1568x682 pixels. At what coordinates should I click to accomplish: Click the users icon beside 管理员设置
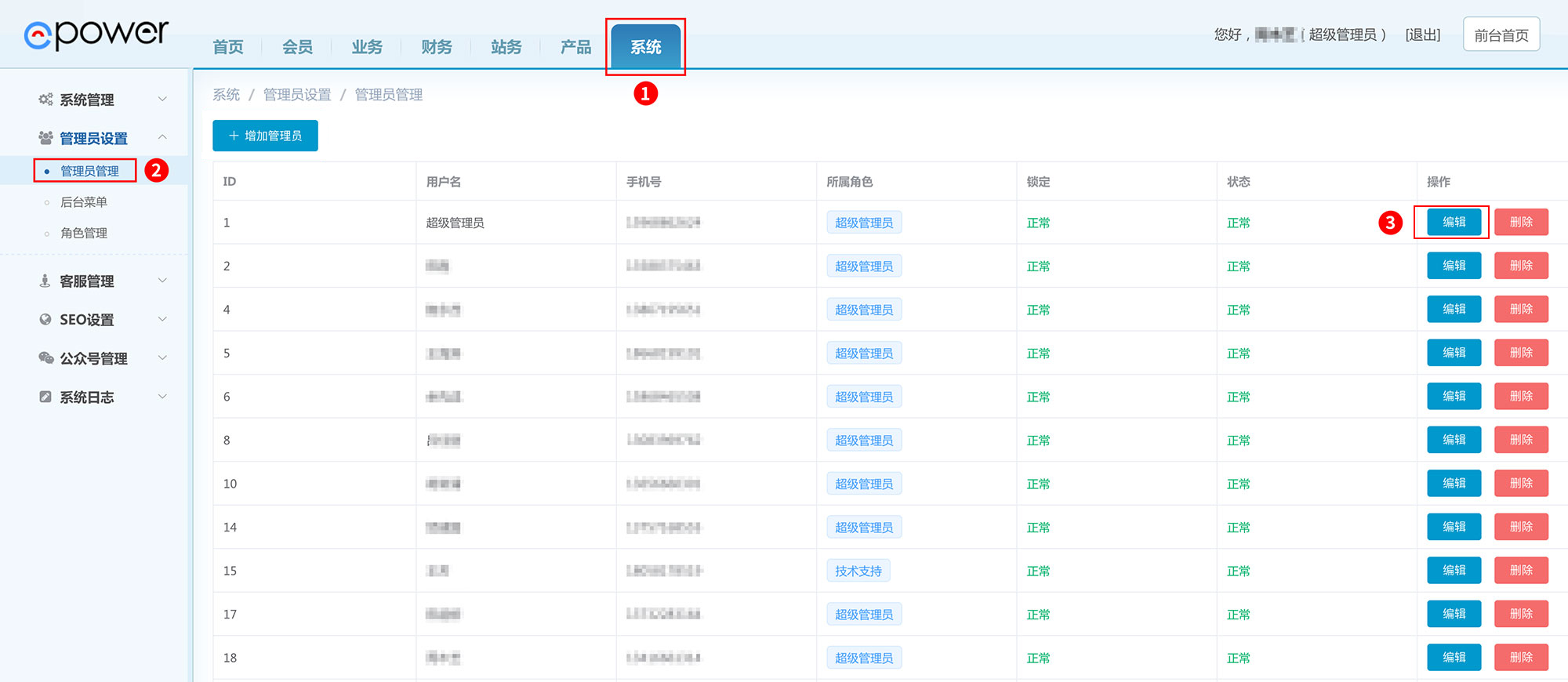pos(45,138)
